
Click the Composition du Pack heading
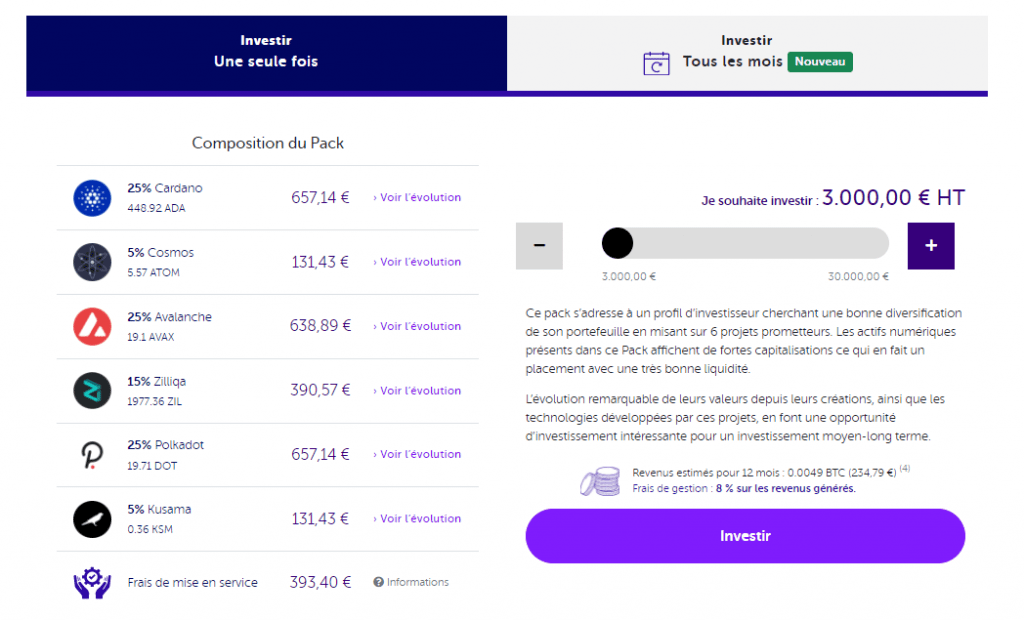pyautogui.click(x=268, y=143)
